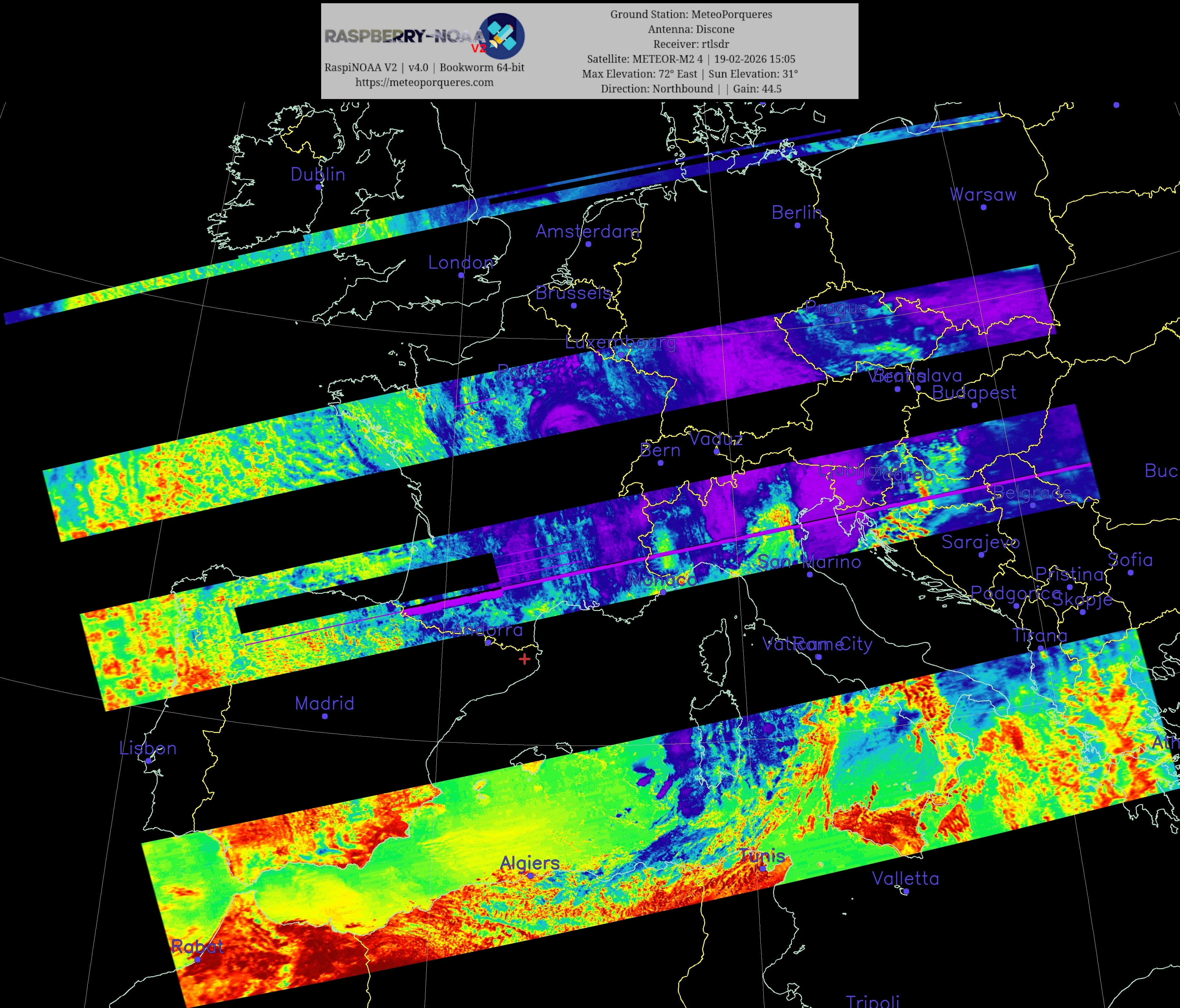This screenshot has height=1008, width=1180.
Task: Click the Valletta city dot marker
Action: (x=906, y=892)
